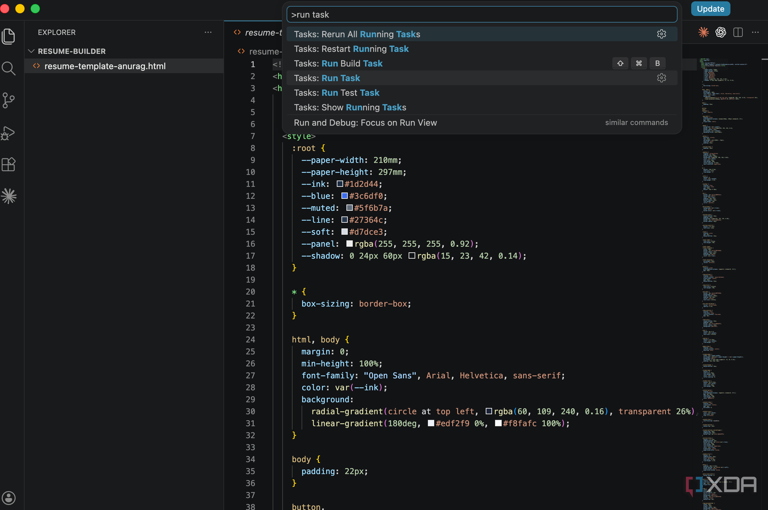Click the Update button

[x=710, y=9]
